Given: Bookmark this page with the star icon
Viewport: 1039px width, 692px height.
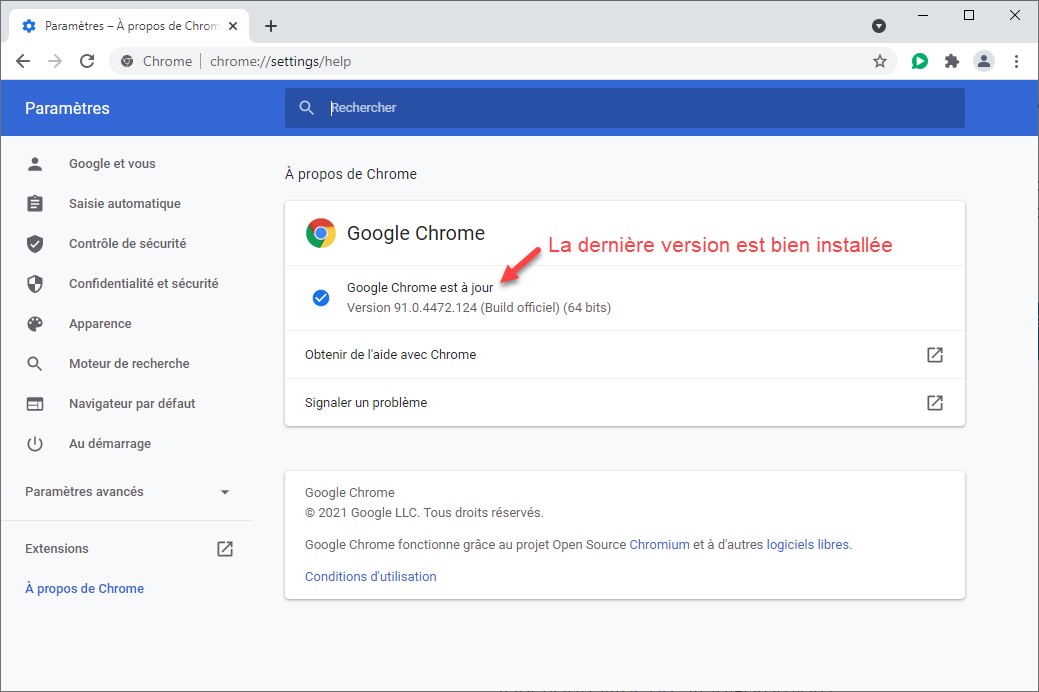Looking at the screenshot, I should click(880, 61).
